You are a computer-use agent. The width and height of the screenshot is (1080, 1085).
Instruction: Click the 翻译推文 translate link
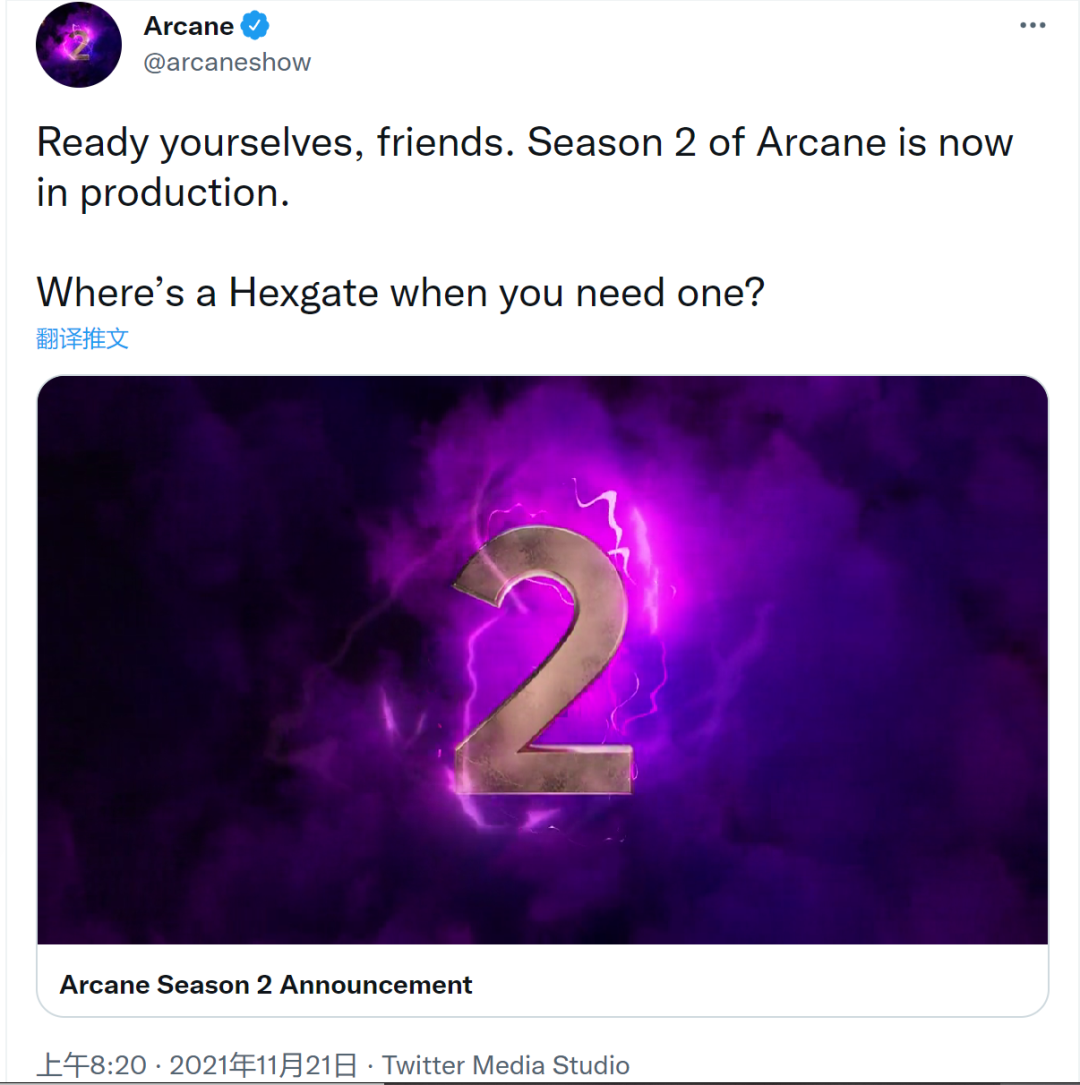tap(82, 338)
